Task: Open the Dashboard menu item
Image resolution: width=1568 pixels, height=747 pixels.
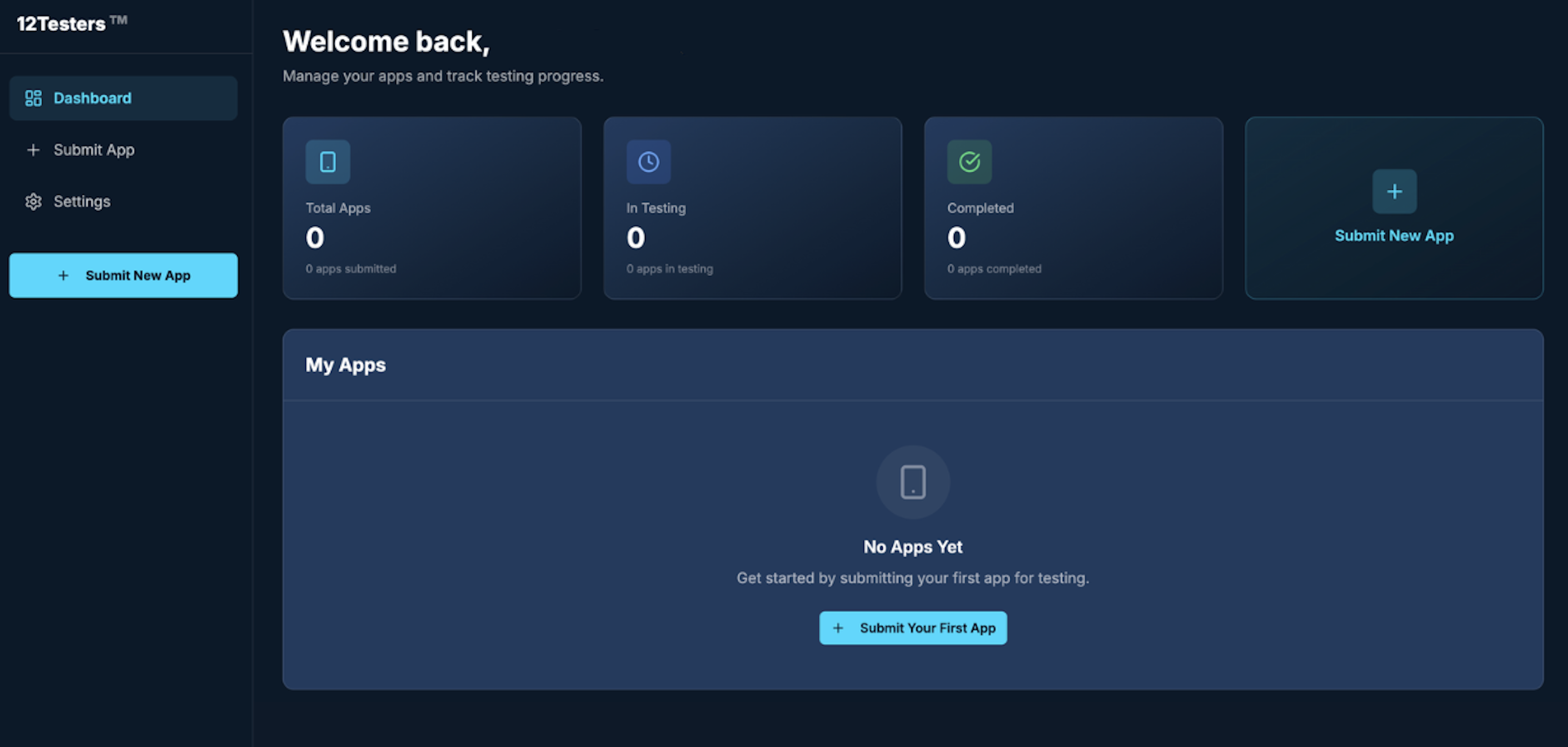Action: coord(93,98)
